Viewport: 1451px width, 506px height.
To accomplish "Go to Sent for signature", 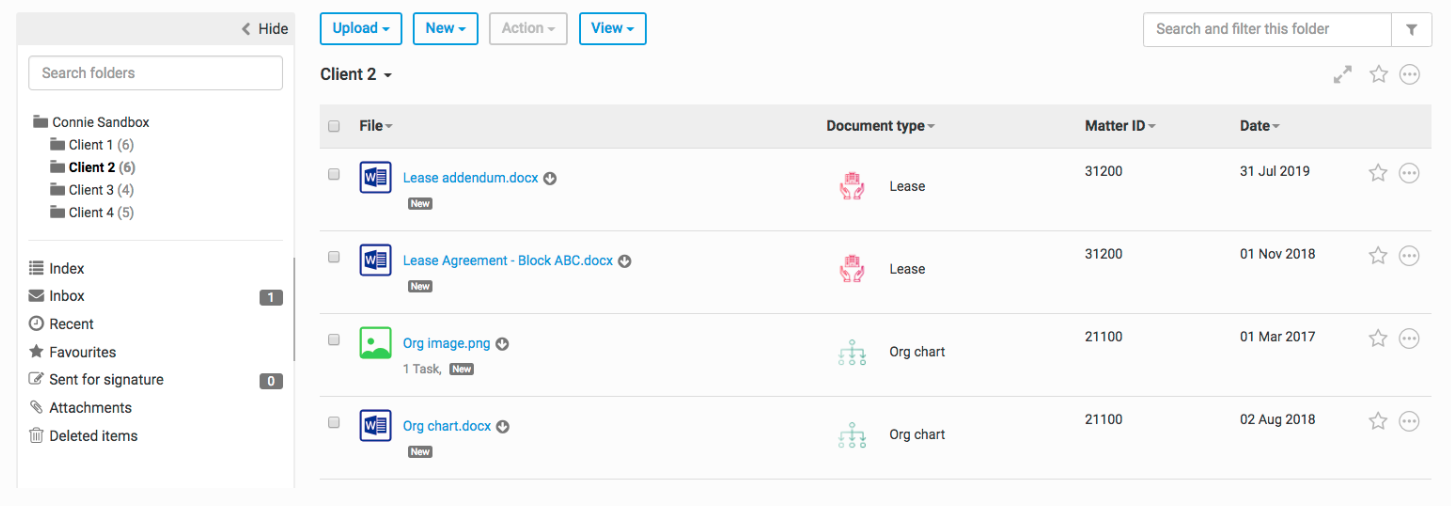I will point(106,380).
